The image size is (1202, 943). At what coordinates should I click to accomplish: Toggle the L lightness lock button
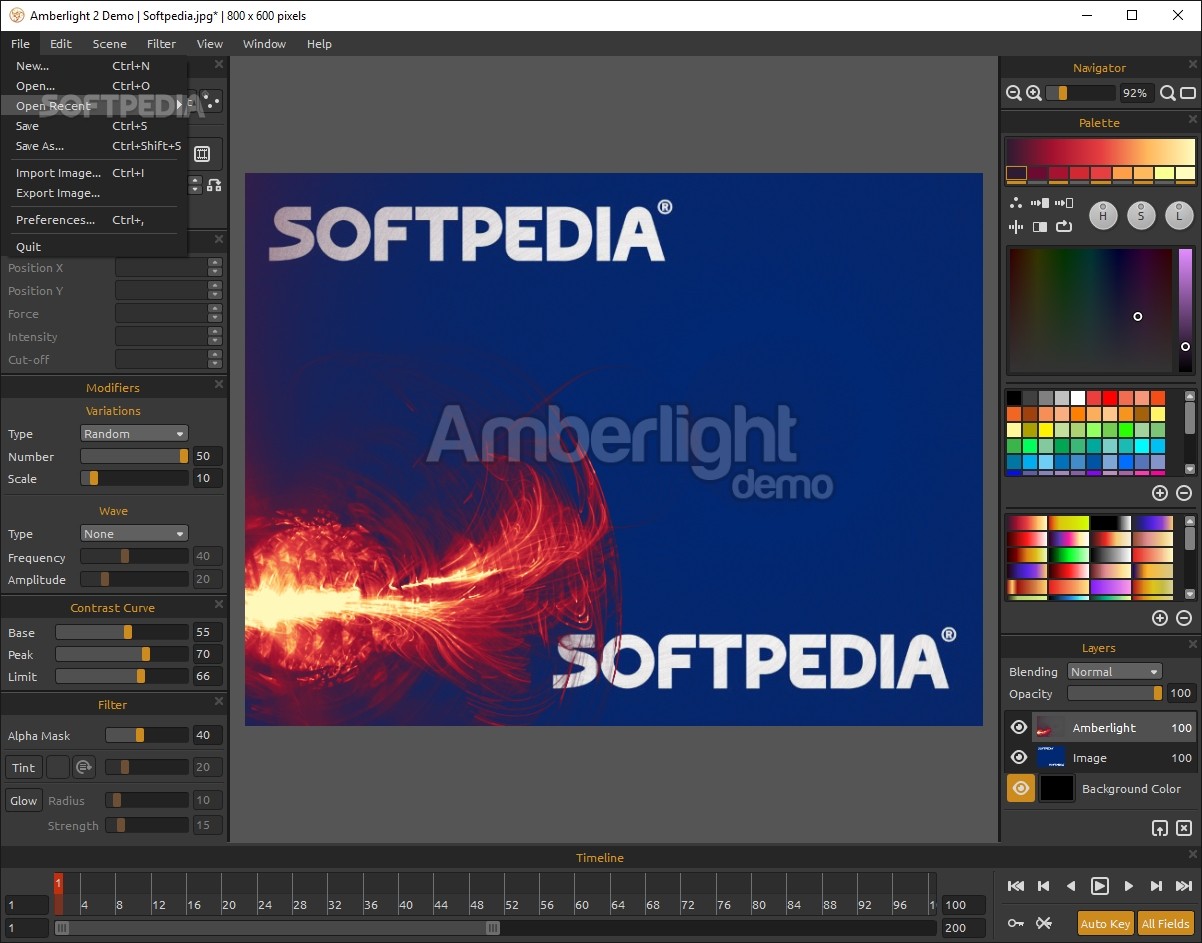pos(1179,215)
